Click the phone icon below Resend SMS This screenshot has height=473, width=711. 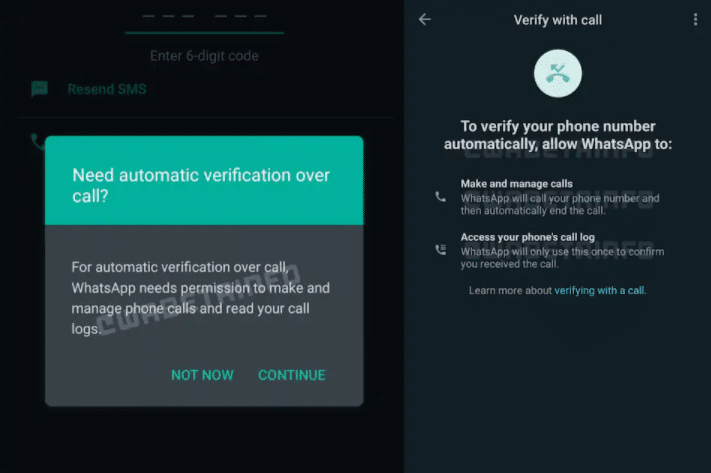pyautogui.click(x=37, y=141)
